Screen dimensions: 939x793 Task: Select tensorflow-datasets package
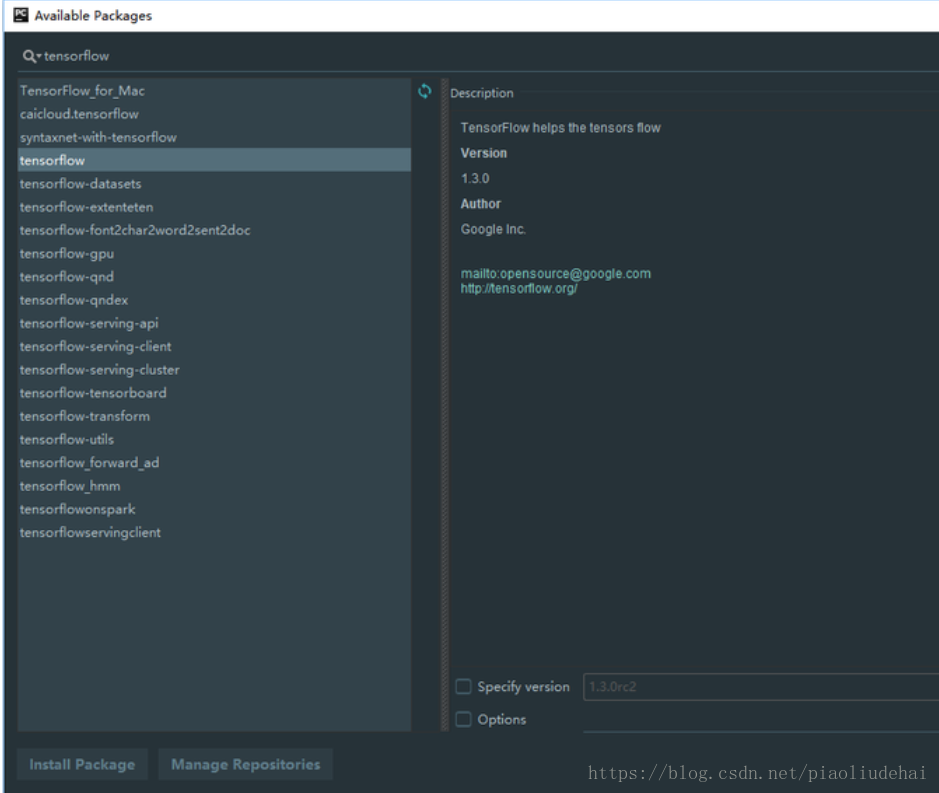214,183
